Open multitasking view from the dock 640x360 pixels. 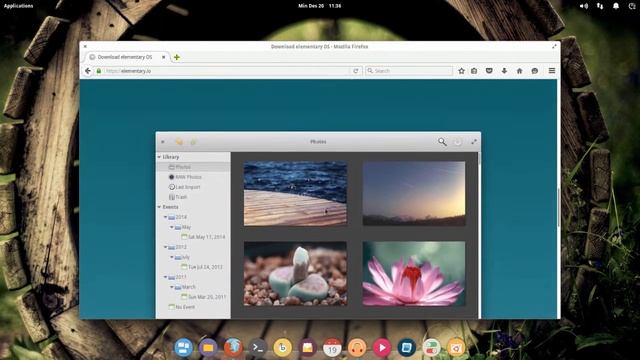(x=183, y=348)
